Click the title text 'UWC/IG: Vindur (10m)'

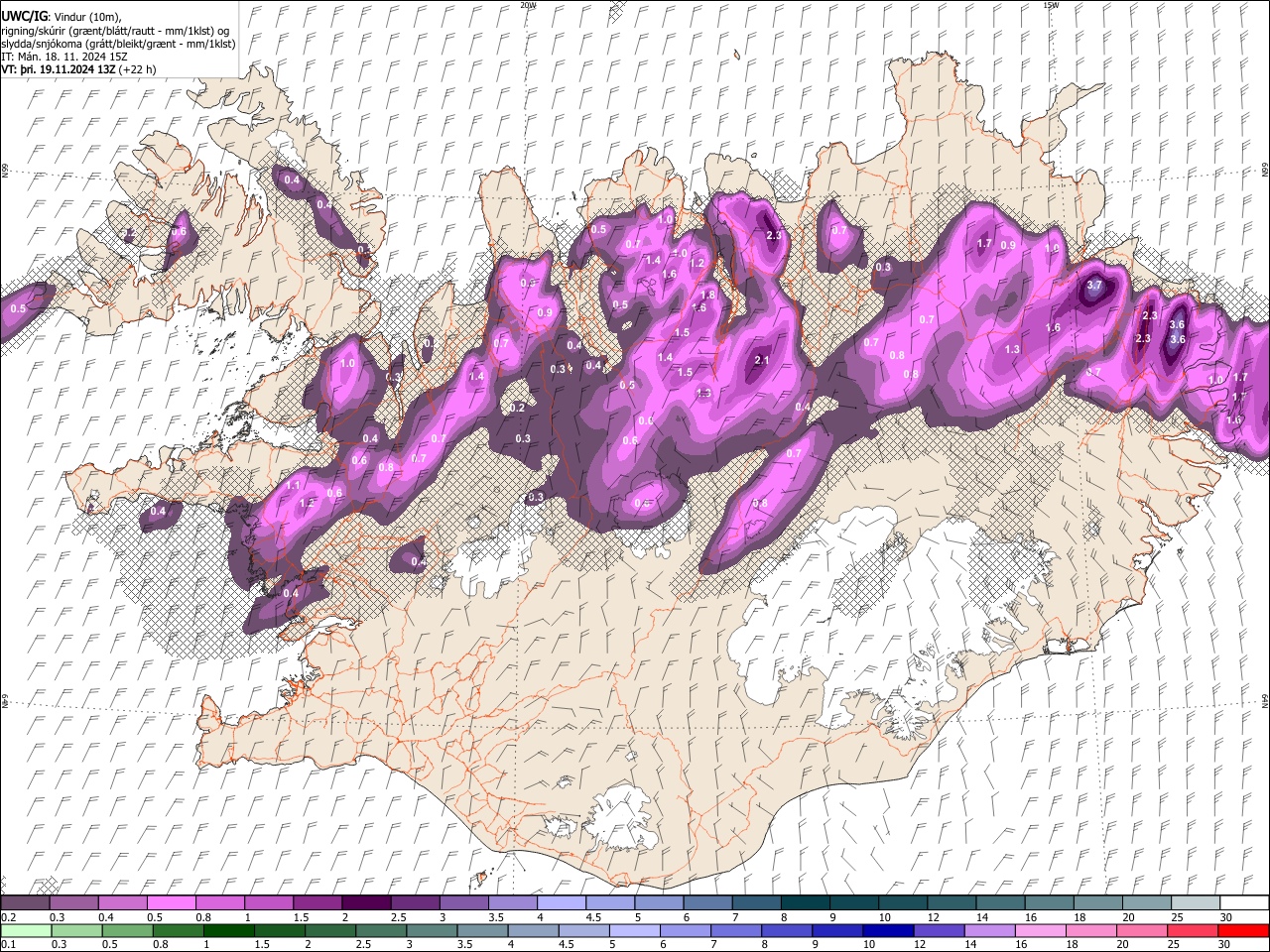click(x=61, y=17)
